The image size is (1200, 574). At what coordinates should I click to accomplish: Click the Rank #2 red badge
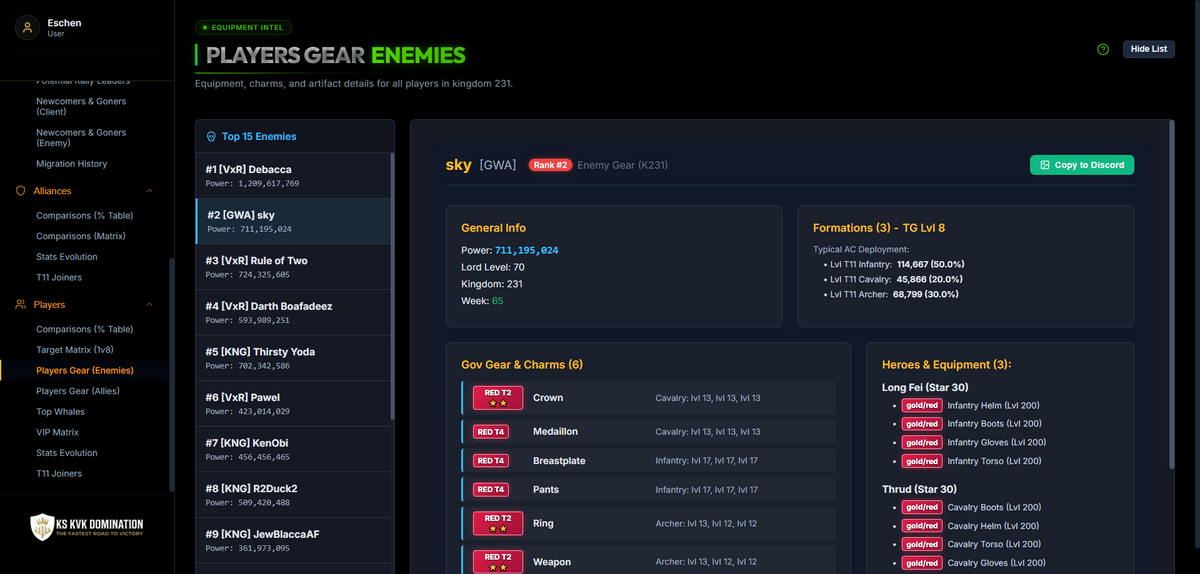point(550,165)
